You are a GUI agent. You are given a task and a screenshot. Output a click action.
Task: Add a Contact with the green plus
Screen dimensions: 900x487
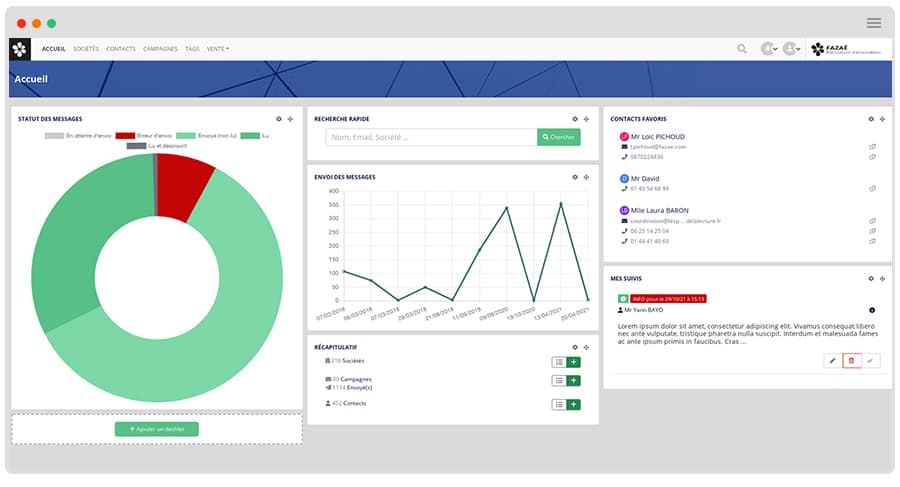[x=573, y=405]
